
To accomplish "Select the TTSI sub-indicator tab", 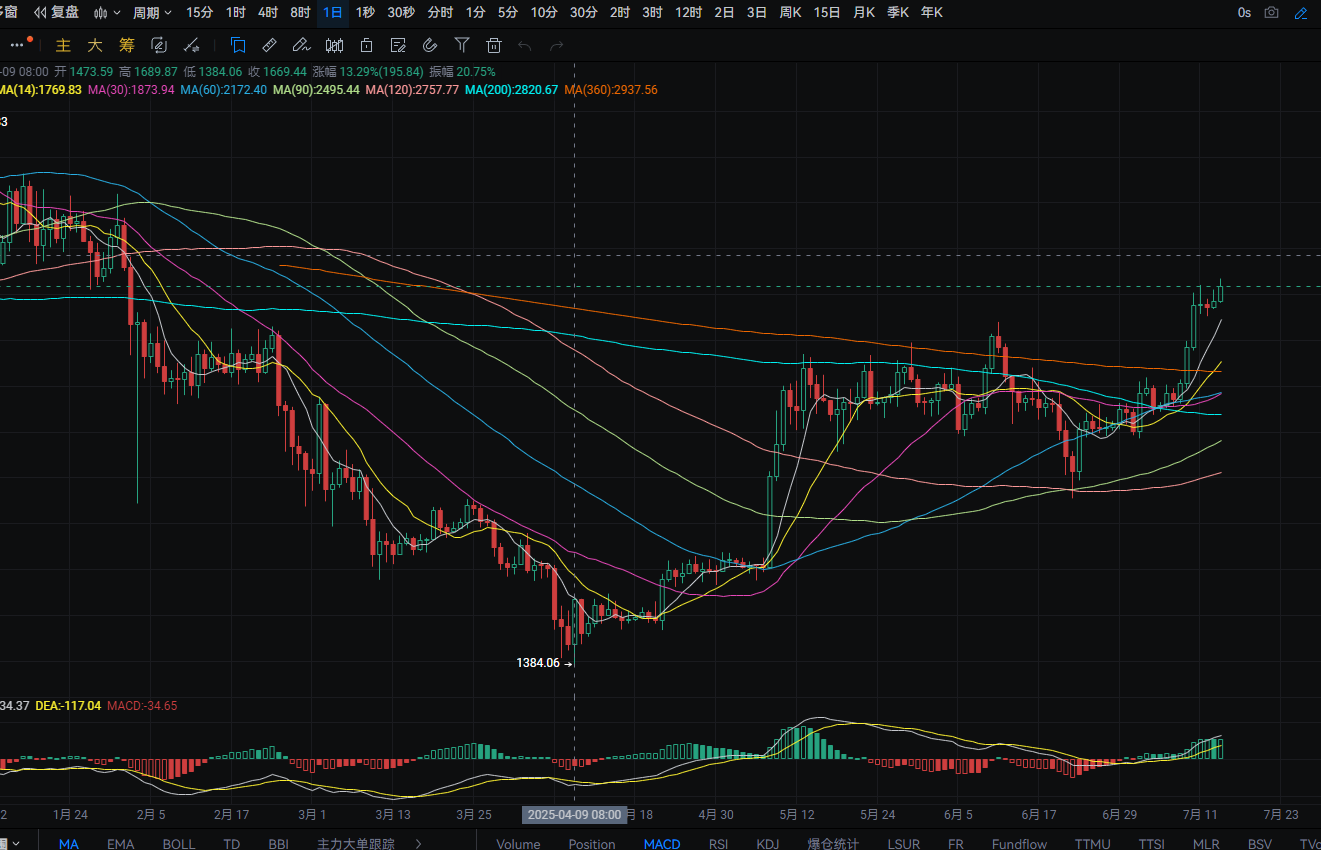I will 1152,844.
